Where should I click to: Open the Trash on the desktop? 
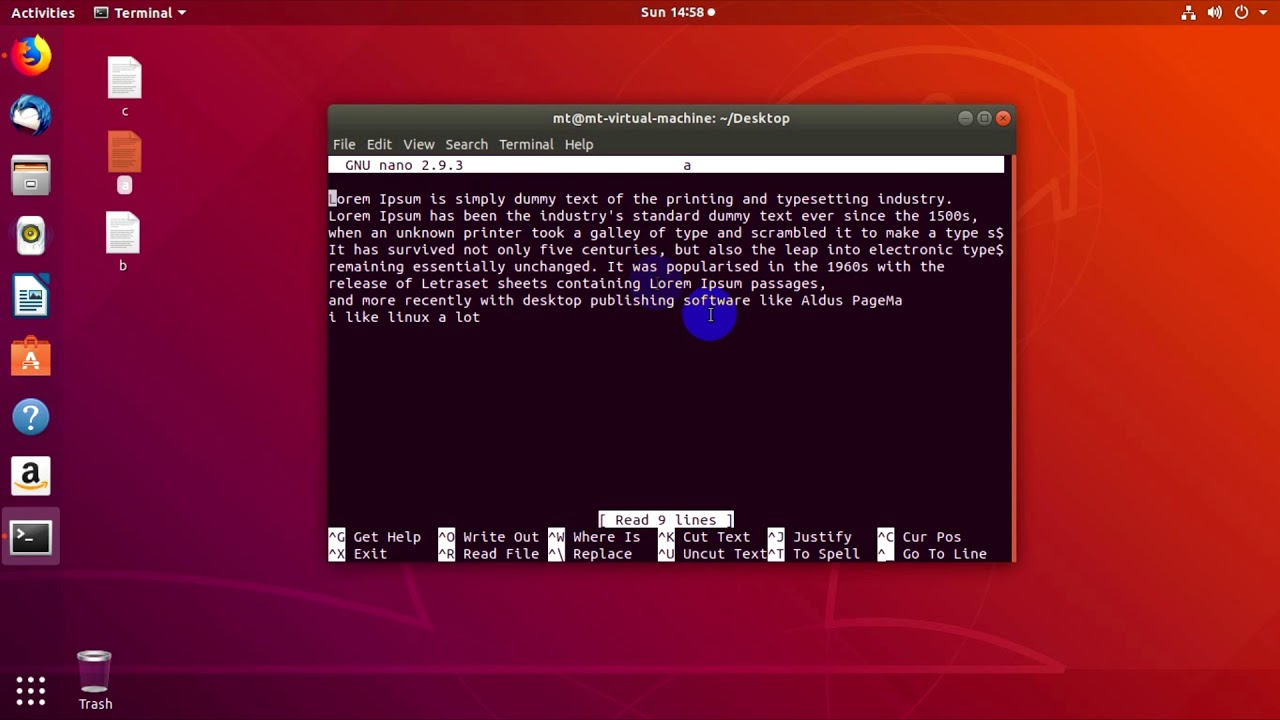[95, 680]
